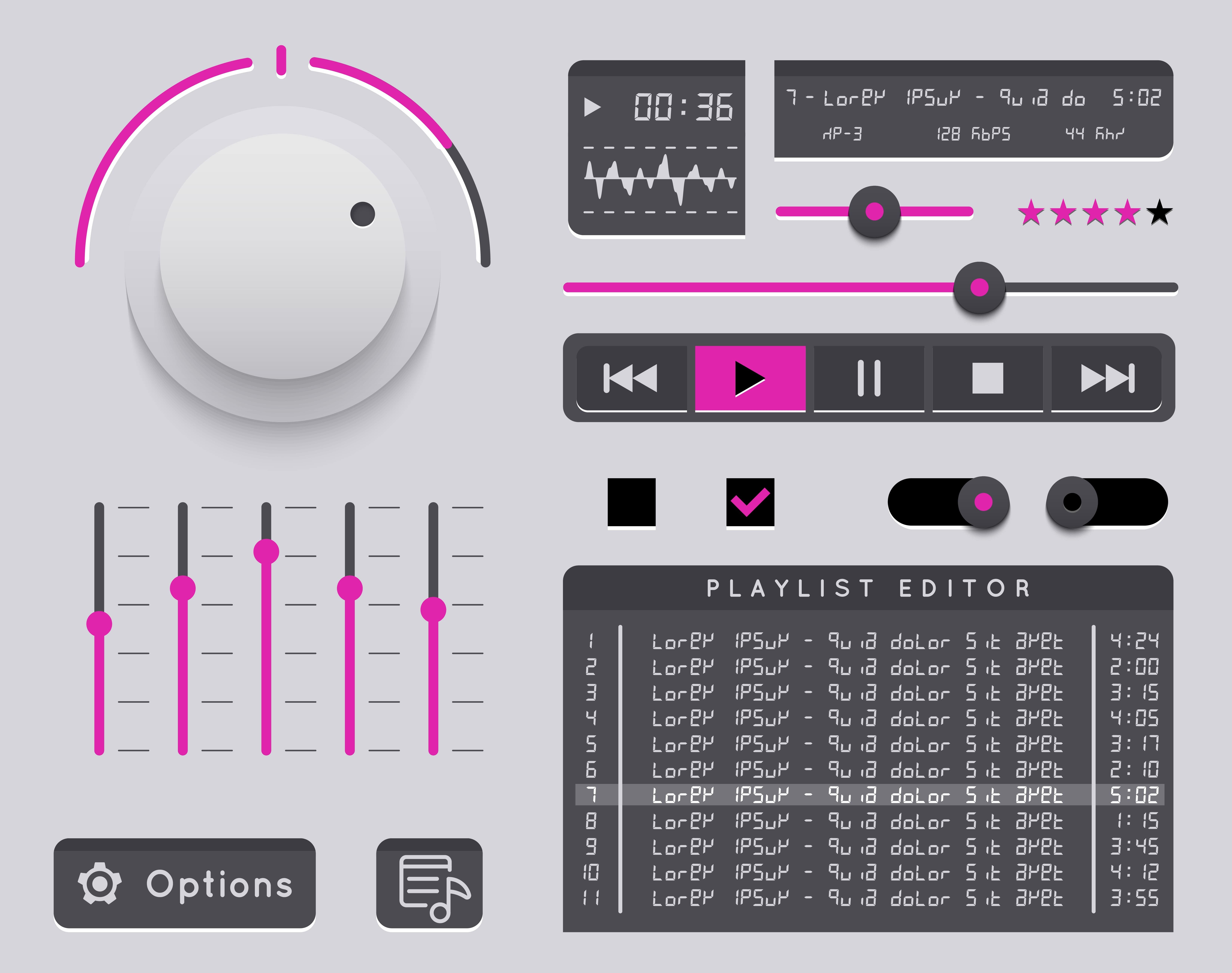The height and width of the screenshot is (973, 1232).
Task: Click the large round volume knob
Action: click(282, 256)
